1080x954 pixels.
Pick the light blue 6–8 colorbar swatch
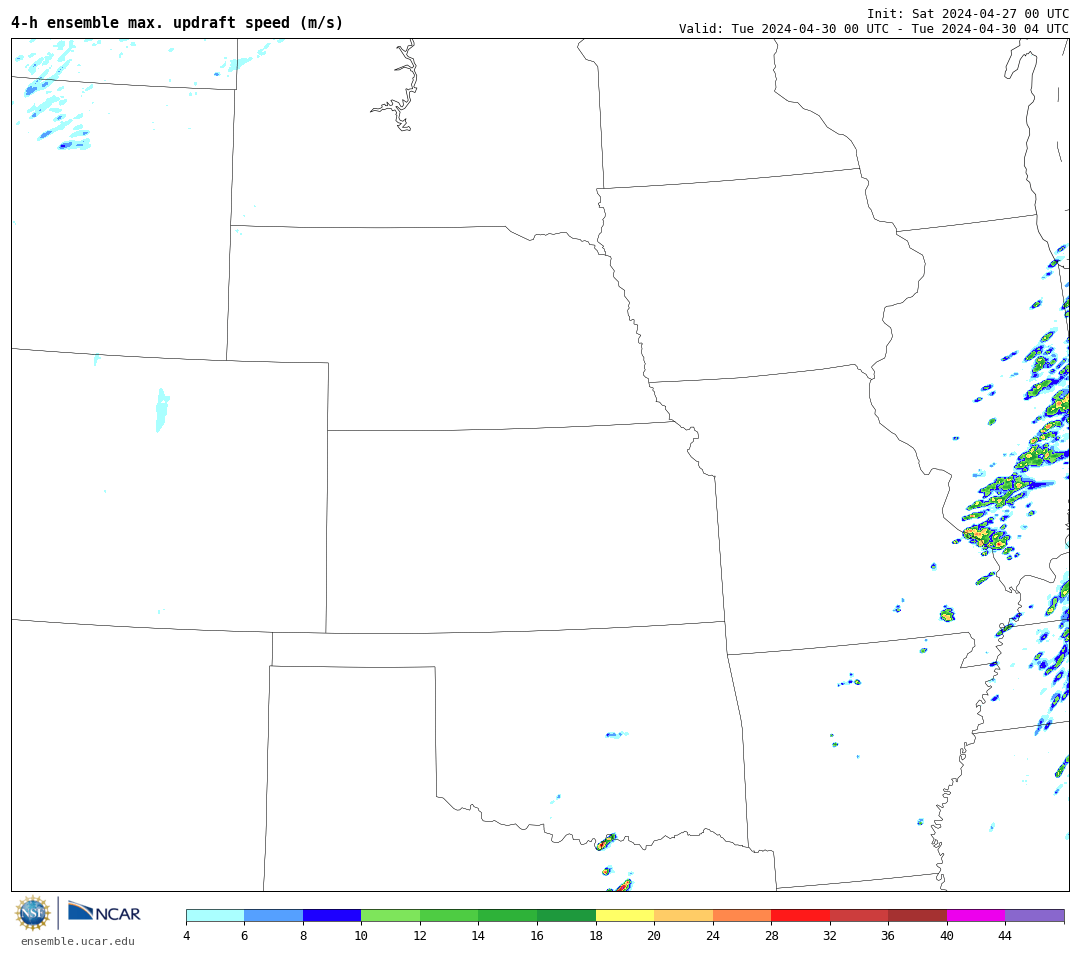[273, 915]
